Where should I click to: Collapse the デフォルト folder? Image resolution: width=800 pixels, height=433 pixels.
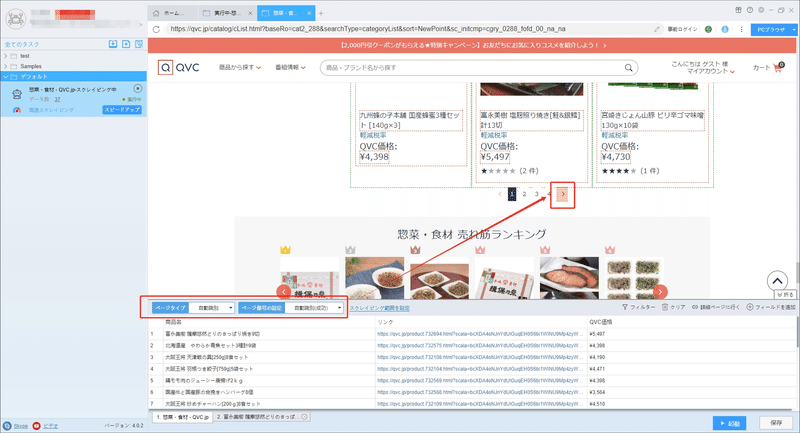click(x=6, y=77)
